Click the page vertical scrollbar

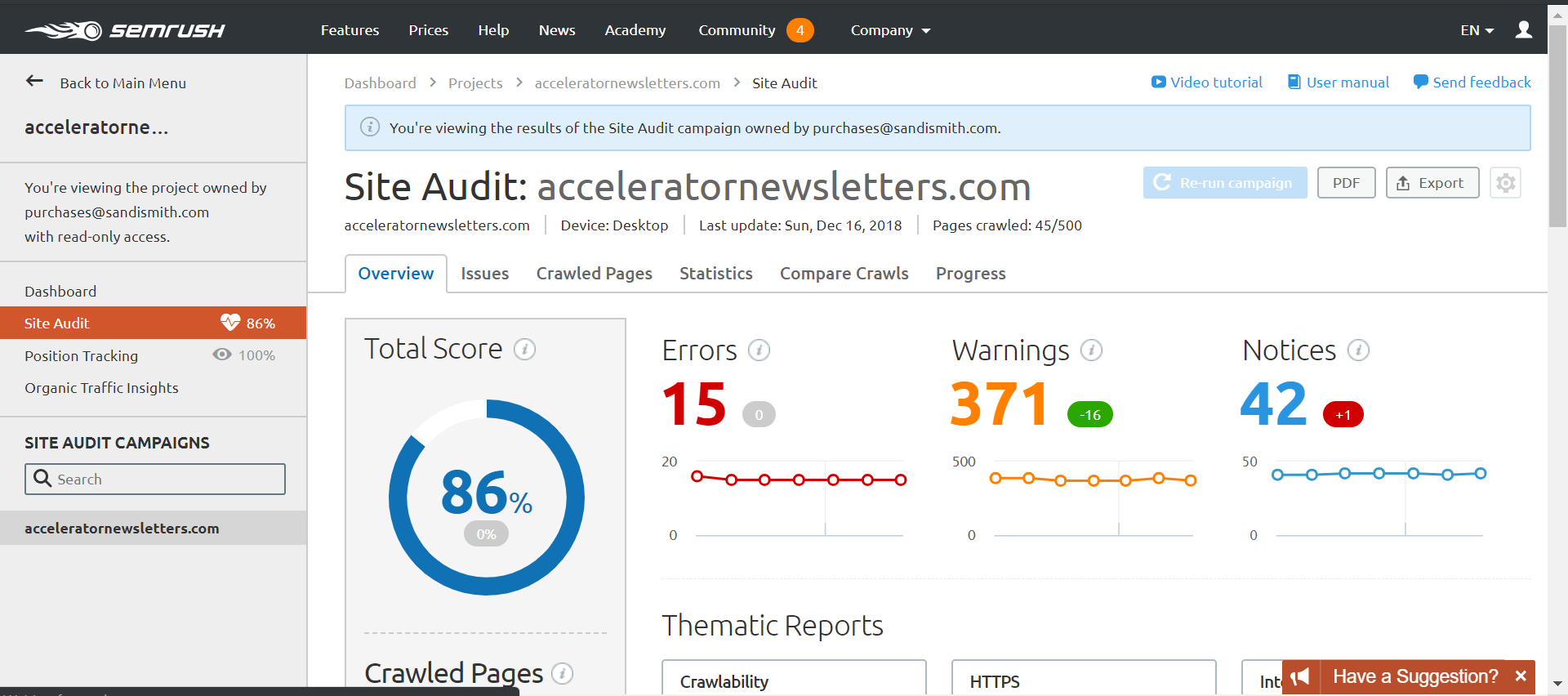coord(1557,127)
